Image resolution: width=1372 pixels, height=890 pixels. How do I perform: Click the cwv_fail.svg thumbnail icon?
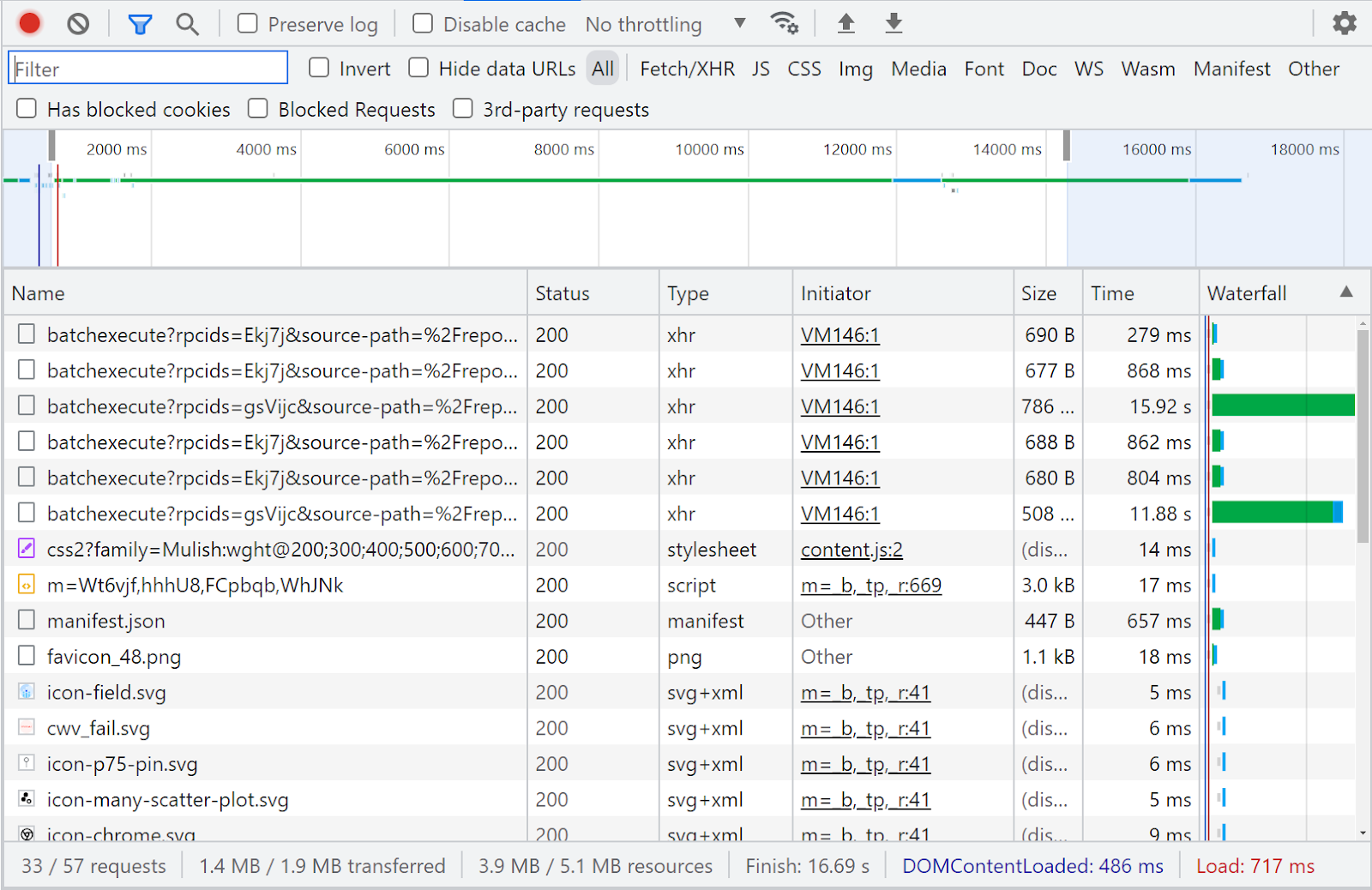[x=27, y=727]
